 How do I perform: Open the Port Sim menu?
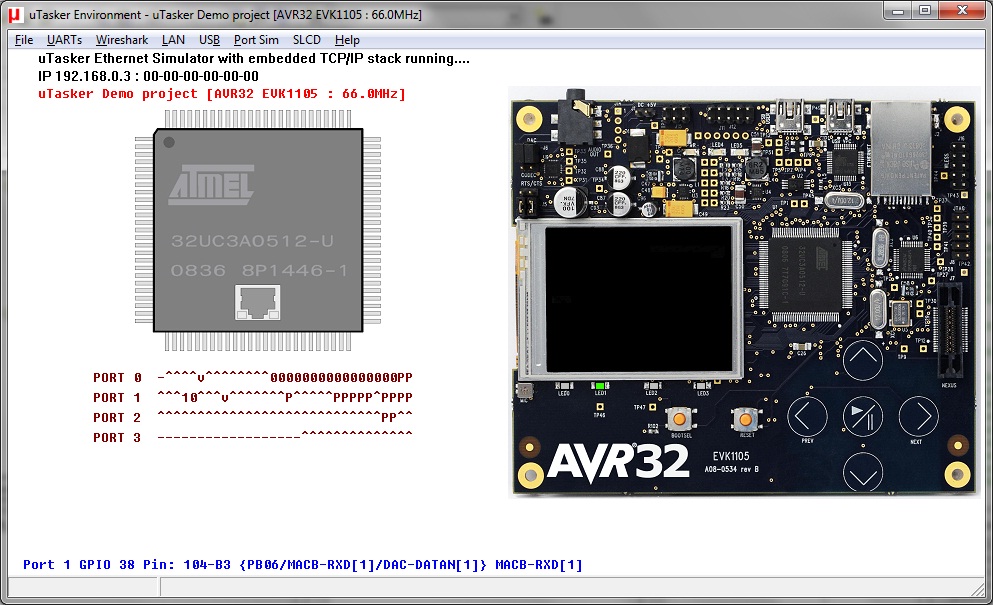[x=256, y=40]
